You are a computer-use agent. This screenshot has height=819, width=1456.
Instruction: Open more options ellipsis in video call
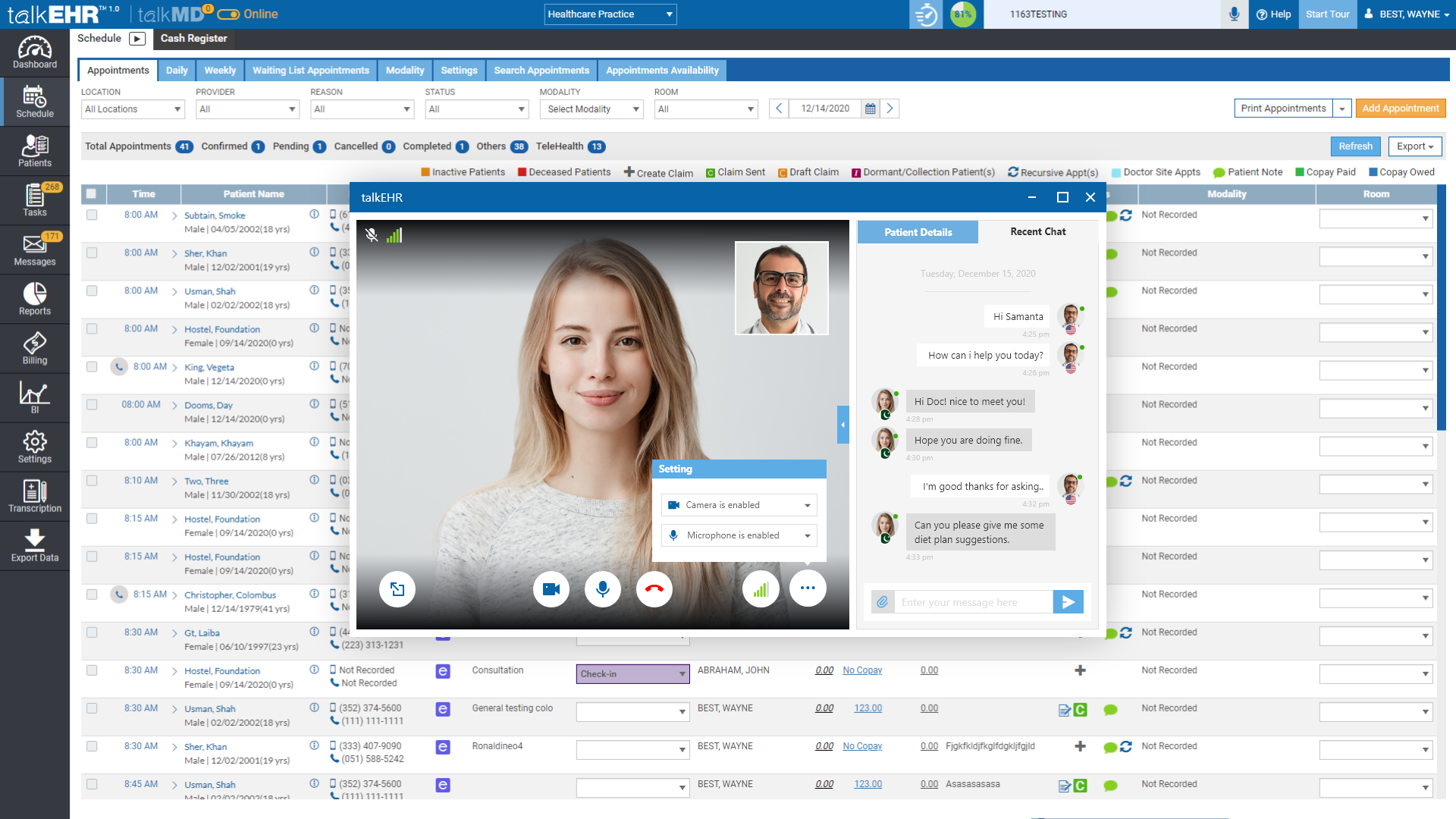pos(807,588)
